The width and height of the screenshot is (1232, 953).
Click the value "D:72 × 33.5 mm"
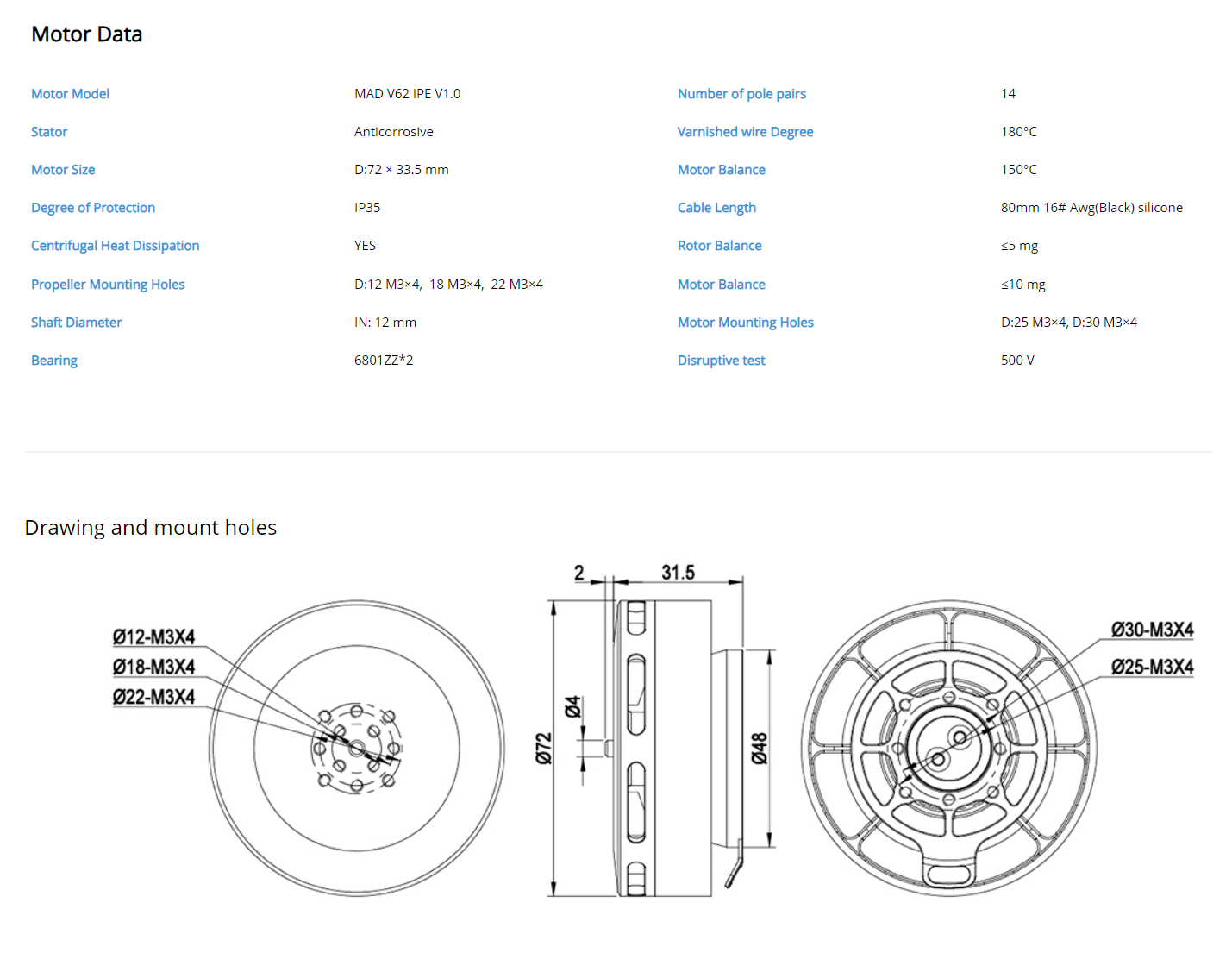tap(402, 170)
